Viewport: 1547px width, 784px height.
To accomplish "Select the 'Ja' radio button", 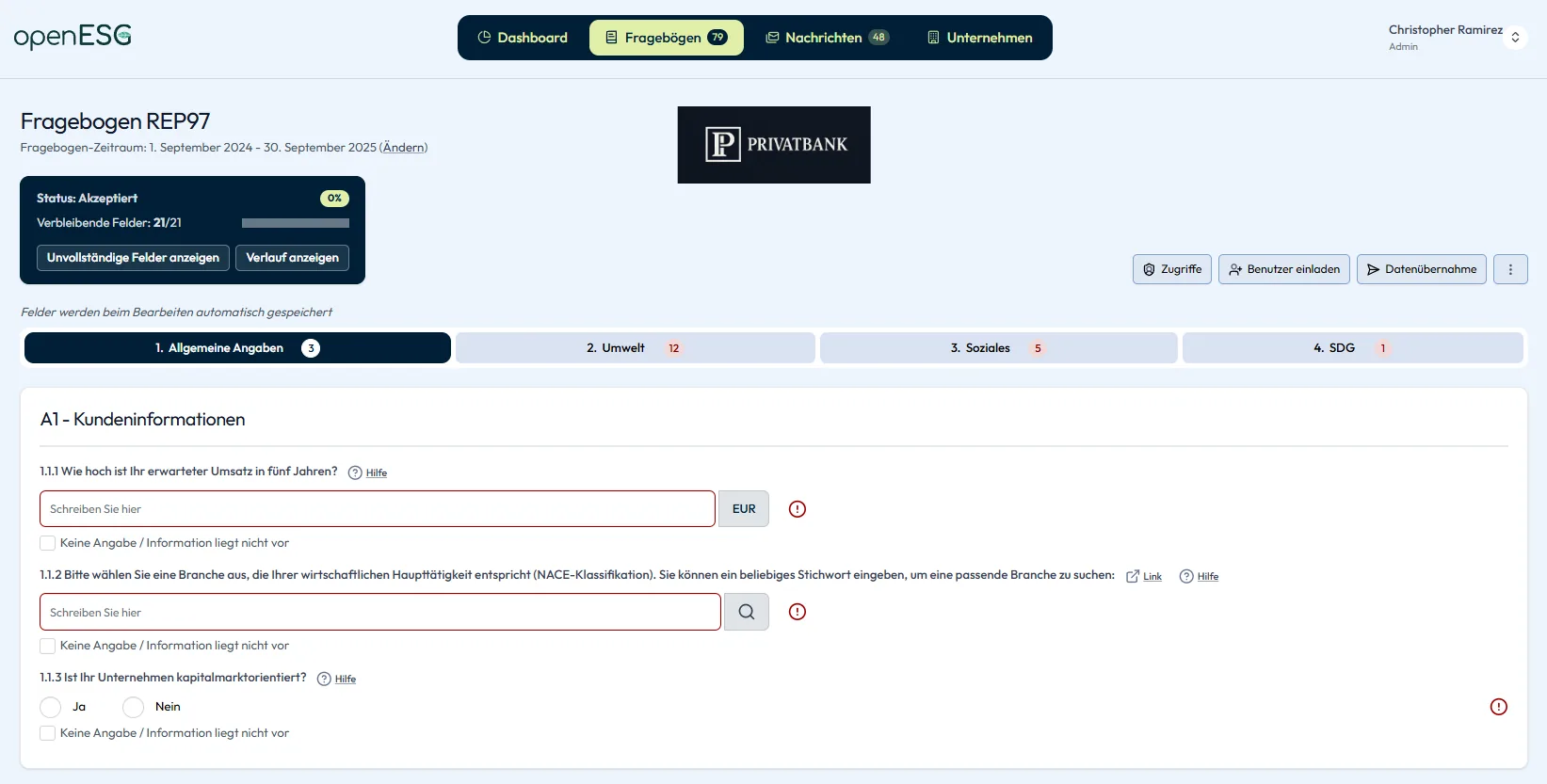I will [x=51, y=707].
